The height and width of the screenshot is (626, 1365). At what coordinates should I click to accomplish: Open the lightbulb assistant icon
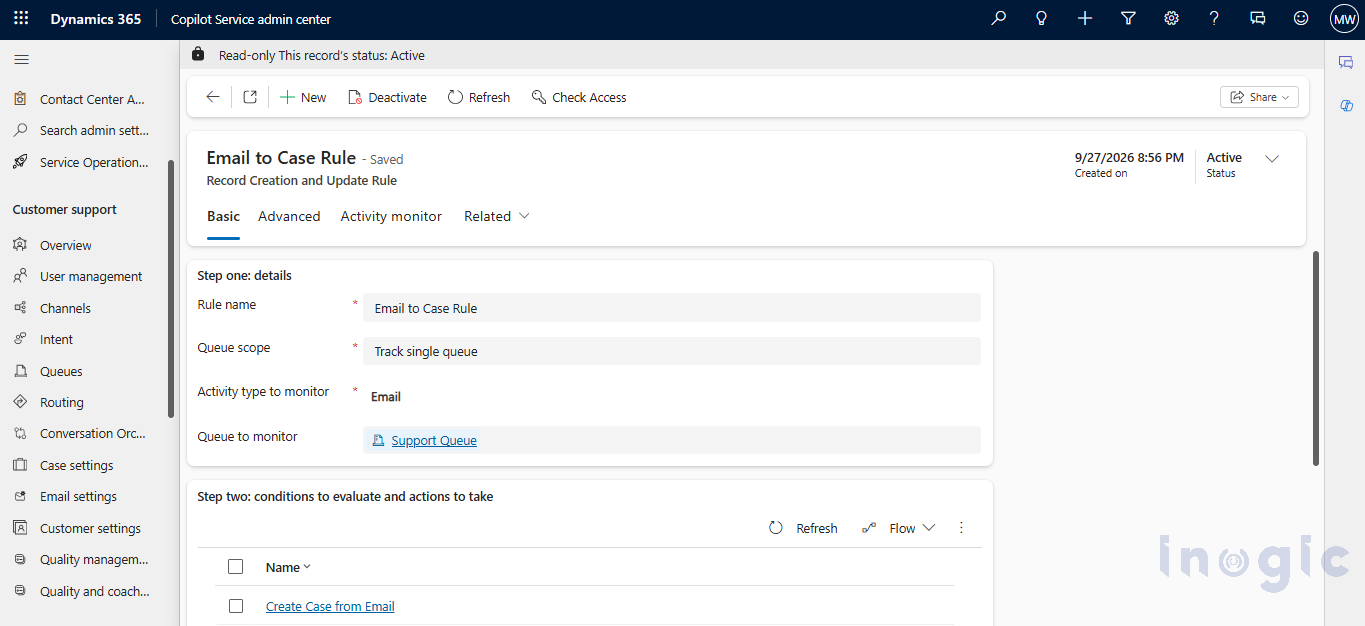pyautogui.click(x=1041, y=19)
